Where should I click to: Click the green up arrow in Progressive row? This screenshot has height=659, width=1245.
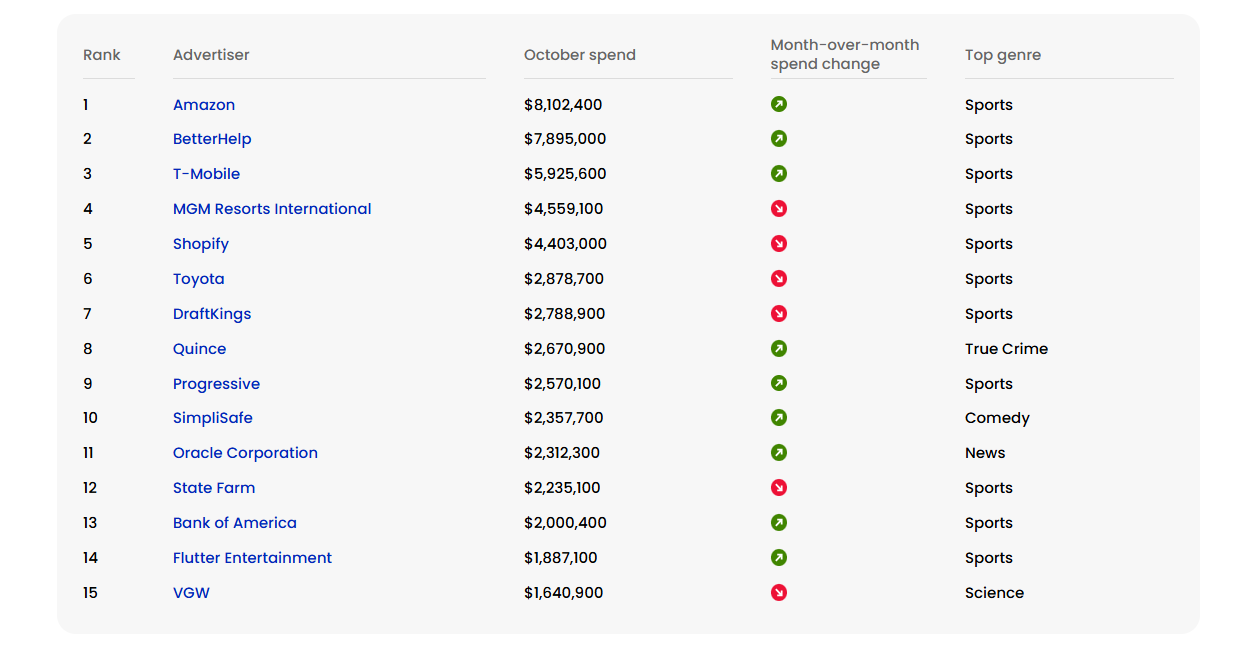tap(779, 383)
